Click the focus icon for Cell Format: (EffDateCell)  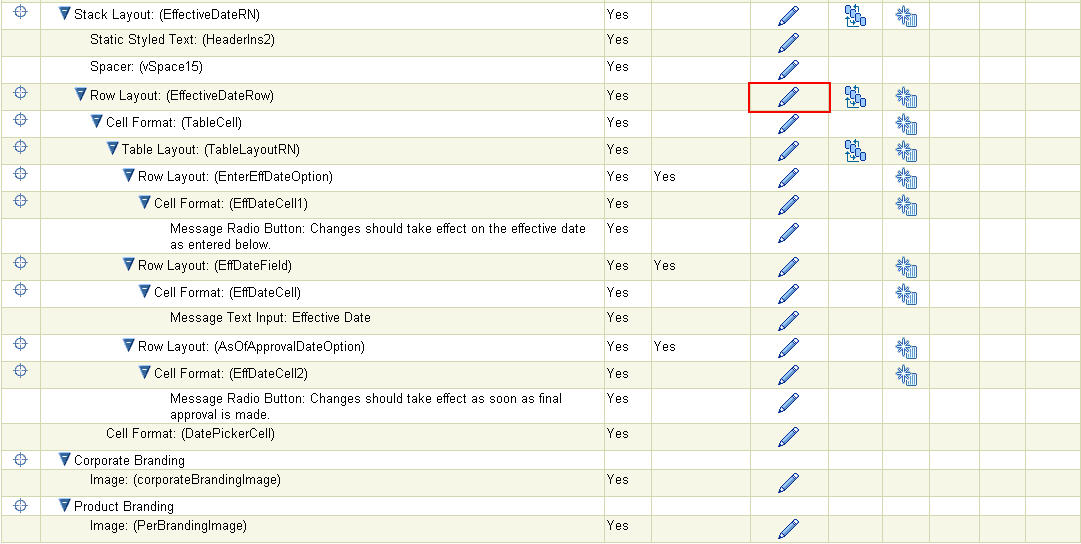point(21,290)
